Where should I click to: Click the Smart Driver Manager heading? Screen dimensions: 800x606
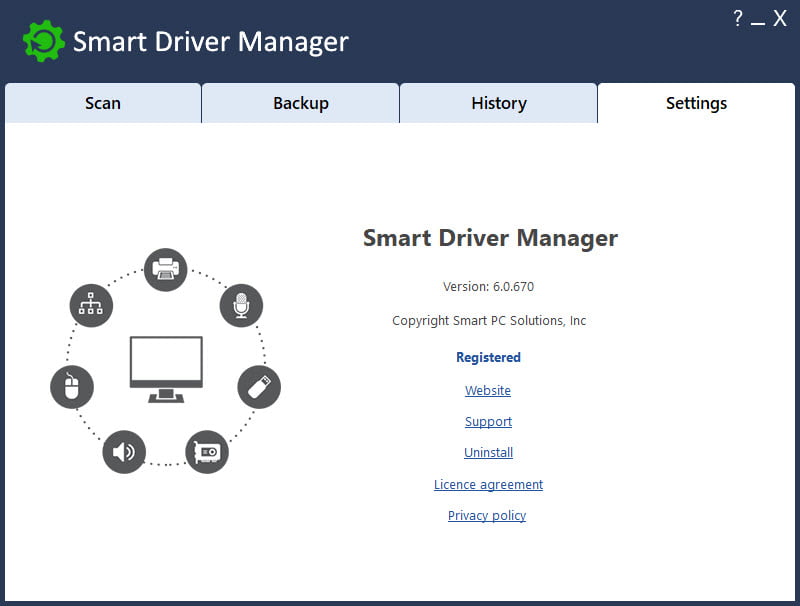pos(490,238)
